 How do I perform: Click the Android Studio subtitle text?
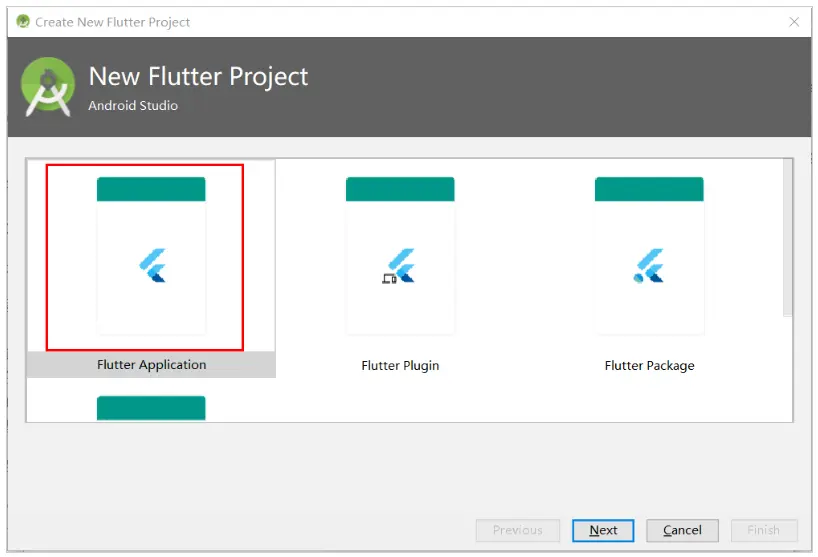(x=133, y=105)
